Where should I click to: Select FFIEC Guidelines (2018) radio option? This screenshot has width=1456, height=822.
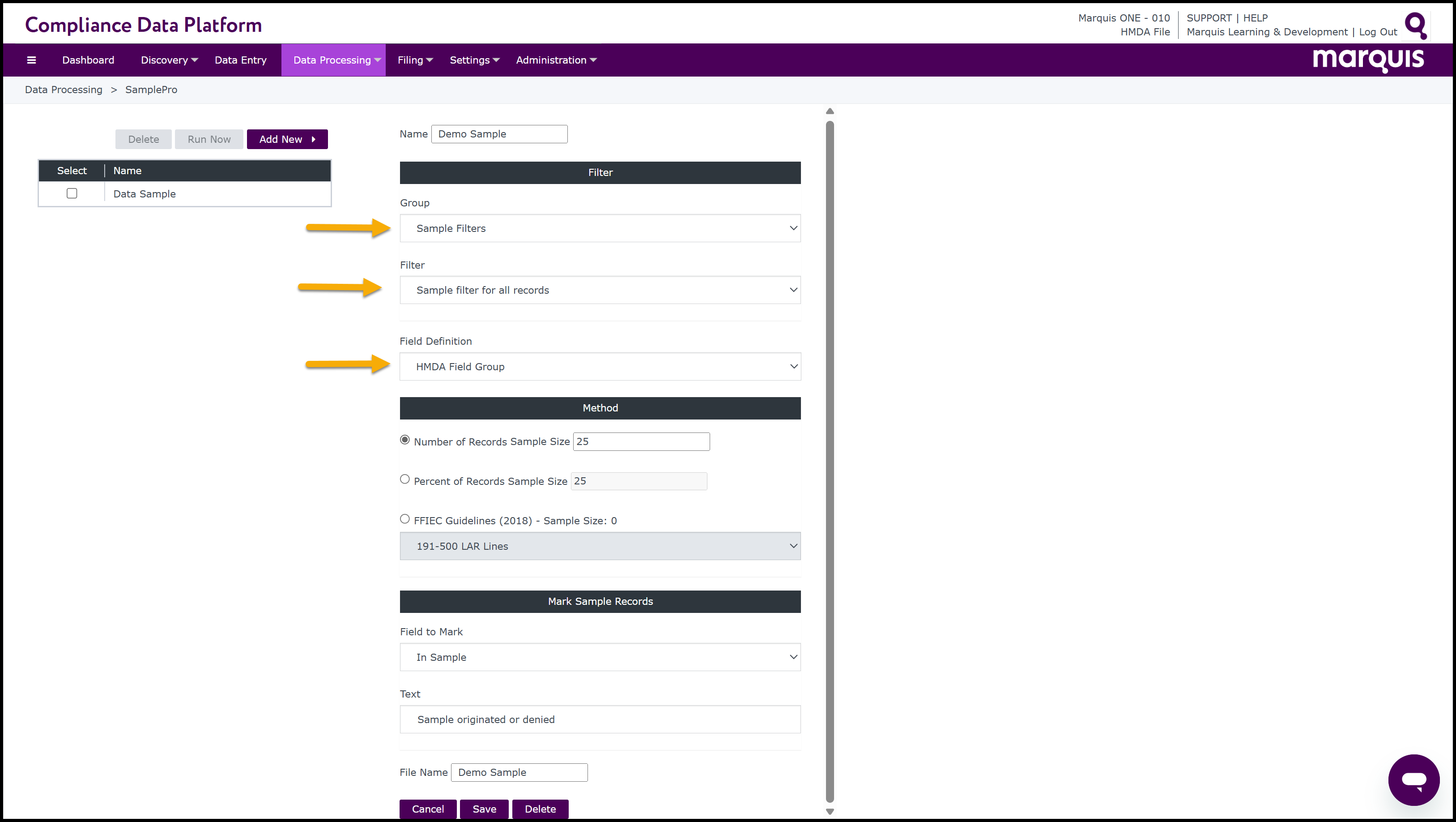[x=404, y=519]
